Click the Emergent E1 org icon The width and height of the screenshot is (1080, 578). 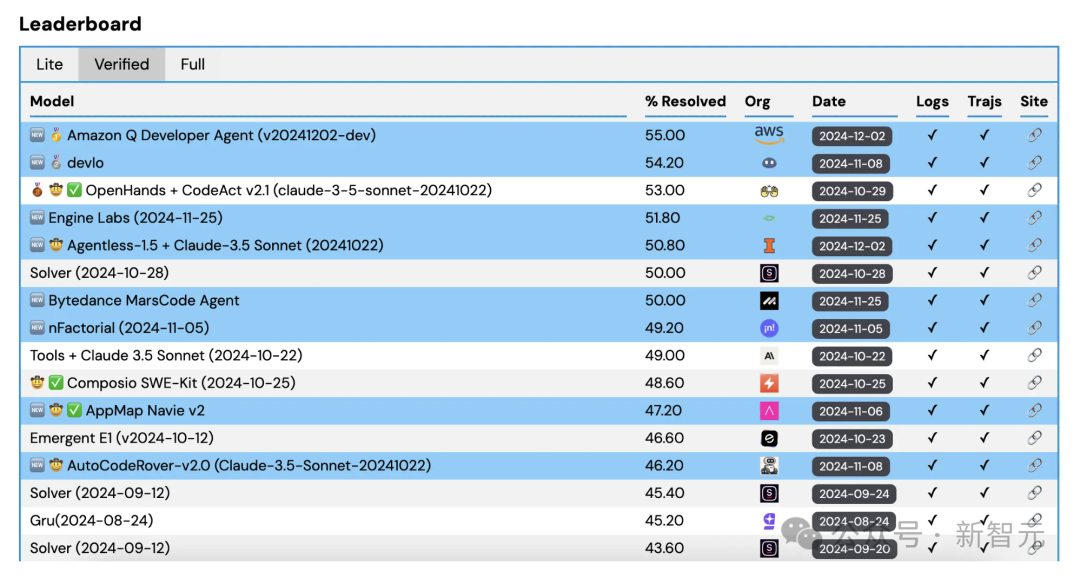767,438
